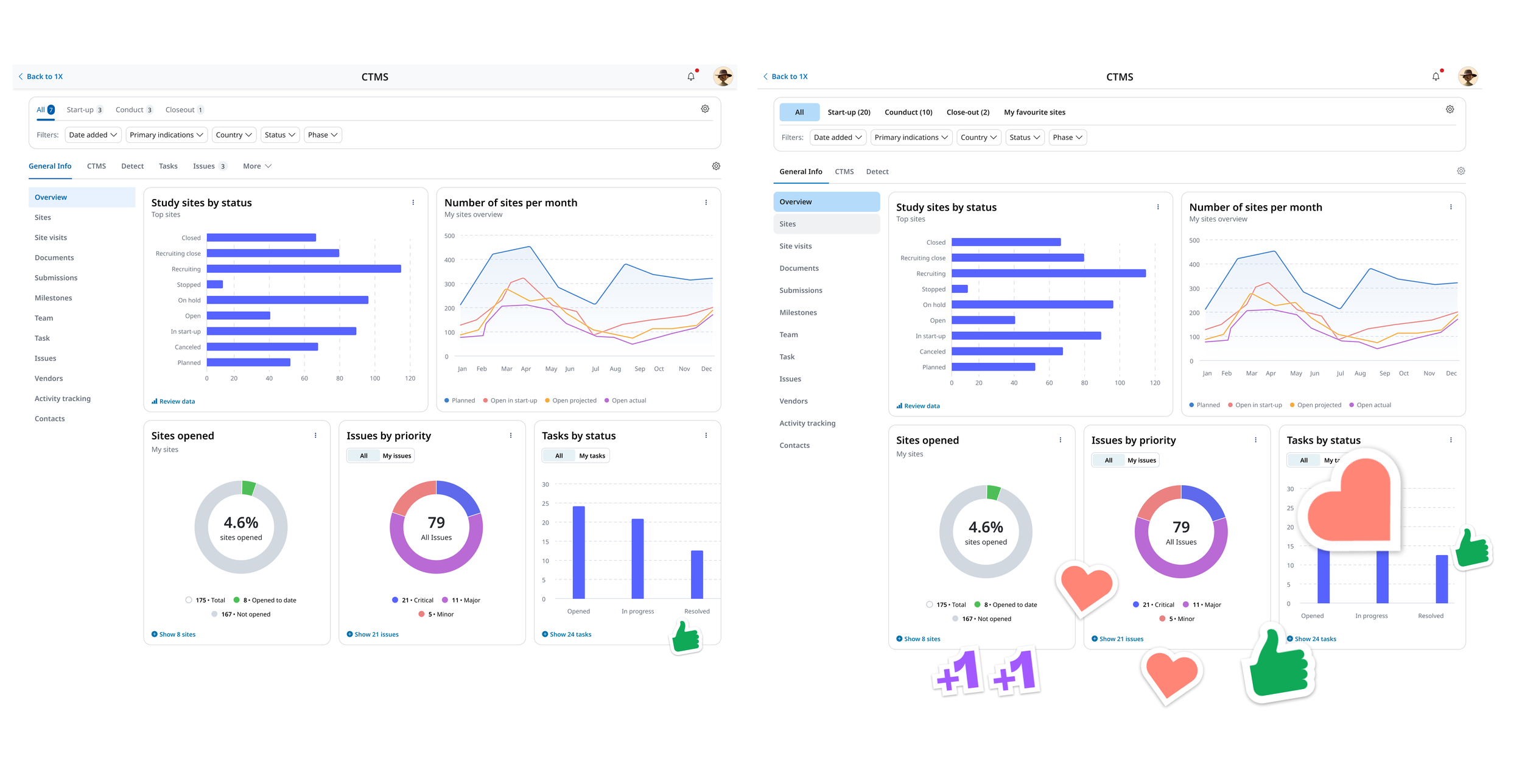The width and height of the screenshot is (1522, 784).
Task: Click user avatar in right dashboard header
Action: (1467, 77)
